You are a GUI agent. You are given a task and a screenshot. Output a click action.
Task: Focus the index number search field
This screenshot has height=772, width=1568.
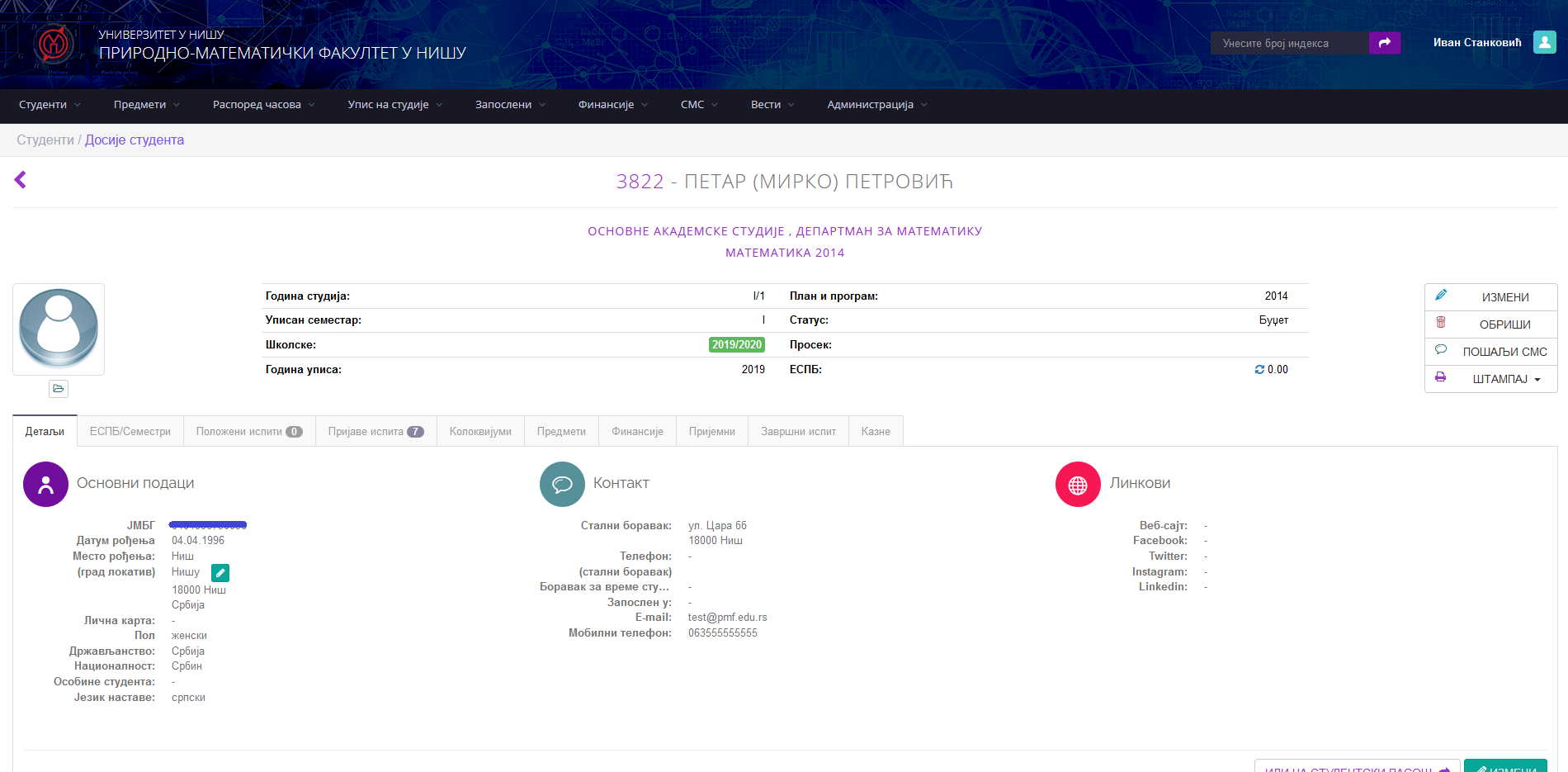[x=1289, y=43]
